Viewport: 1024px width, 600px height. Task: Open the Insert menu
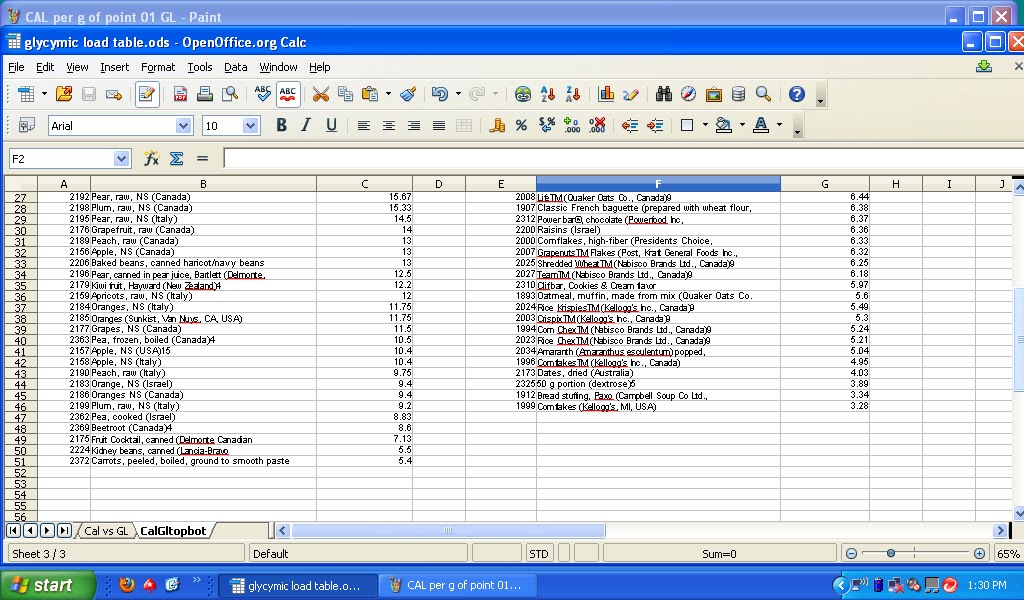[114, 67]
